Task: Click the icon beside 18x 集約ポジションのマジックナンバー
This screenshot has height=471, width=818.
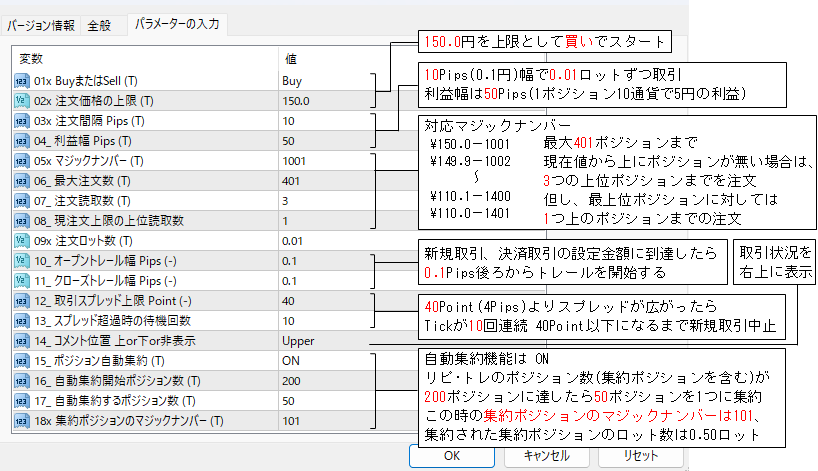Action: click(x=20, y=421)
